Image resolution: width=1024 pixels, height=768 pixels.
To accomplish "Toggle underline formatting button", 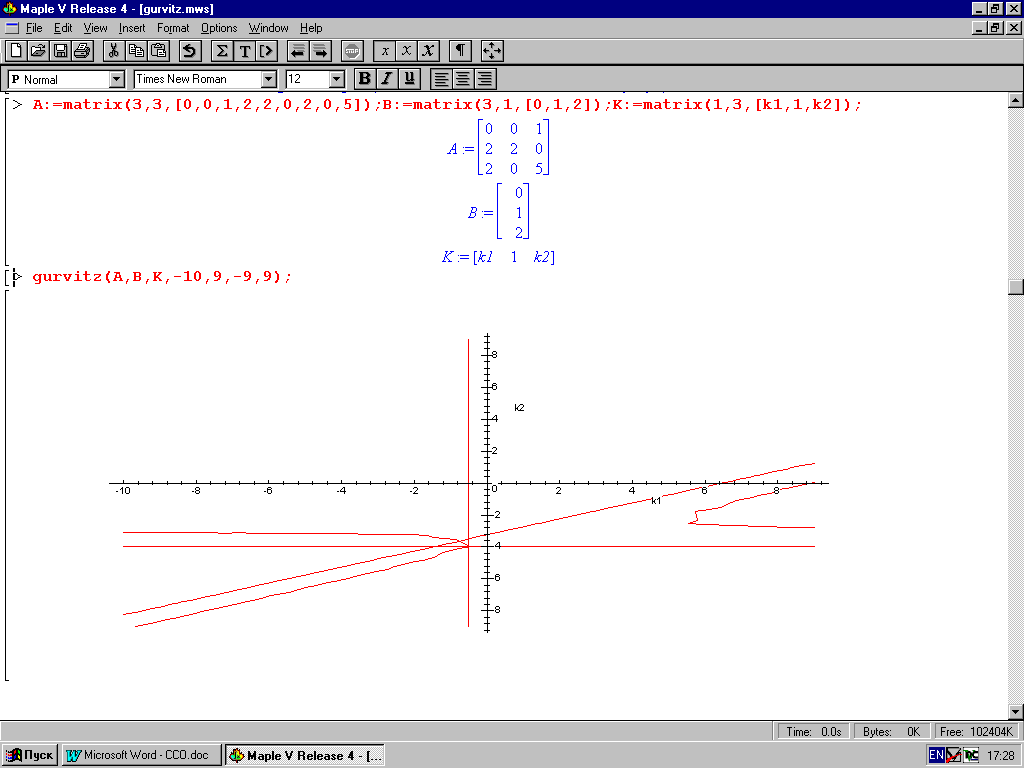I will pos(409,79).
